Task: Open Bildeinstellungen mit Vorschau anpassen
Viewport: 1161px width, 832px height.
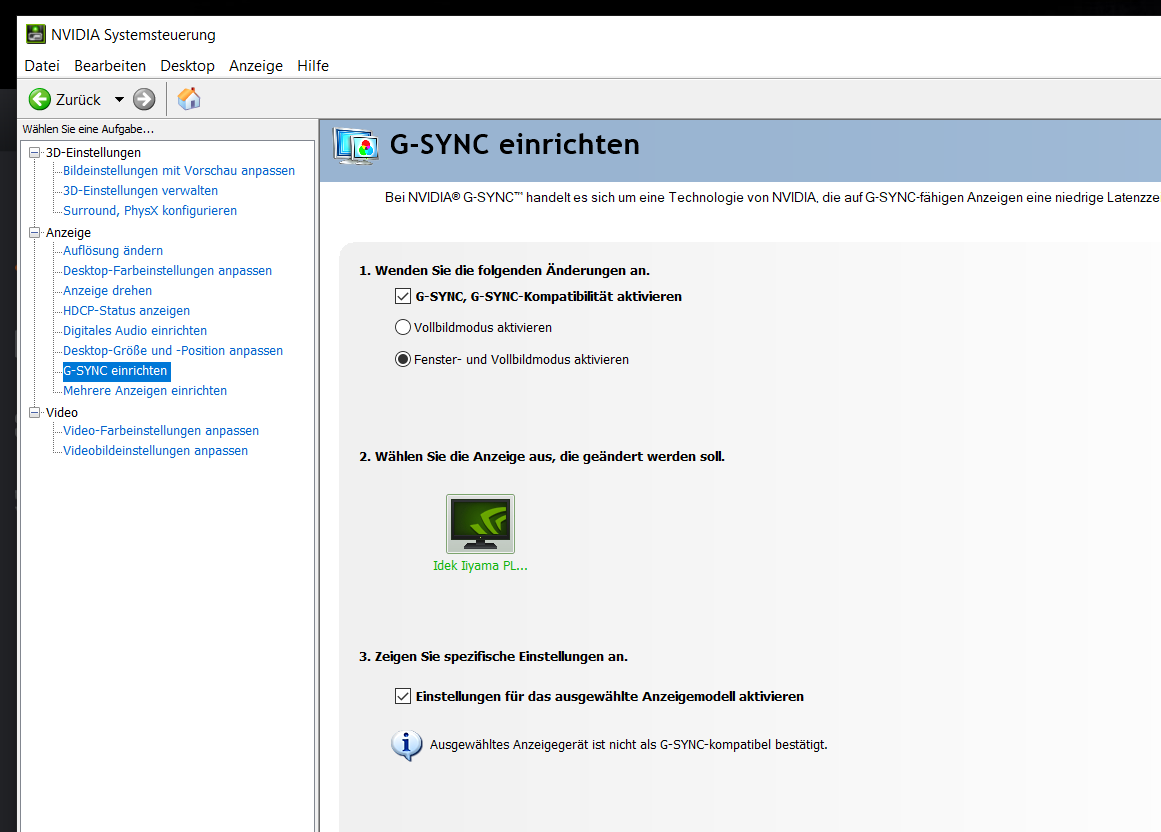Action: (x=178, y=171)
